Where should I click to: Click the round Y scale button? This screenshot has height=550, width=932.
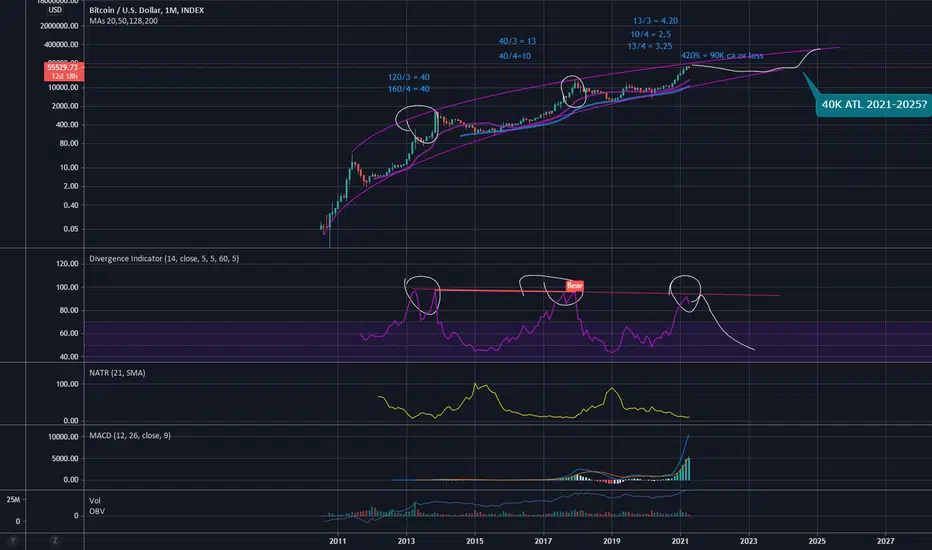click(x=13, y=540)
